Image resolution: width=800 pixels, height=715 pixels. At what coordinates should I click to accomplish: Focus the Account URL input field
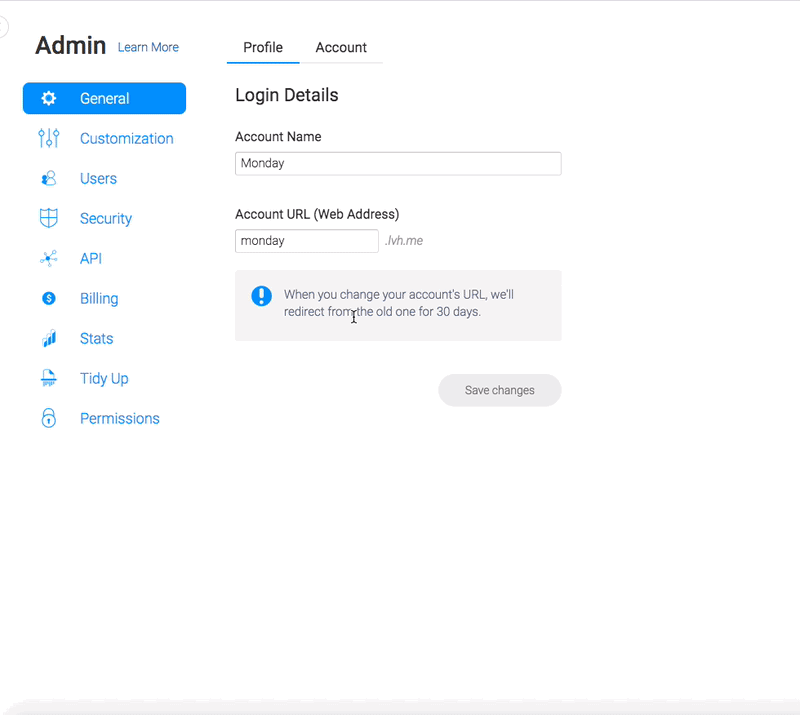coord(307,241)
